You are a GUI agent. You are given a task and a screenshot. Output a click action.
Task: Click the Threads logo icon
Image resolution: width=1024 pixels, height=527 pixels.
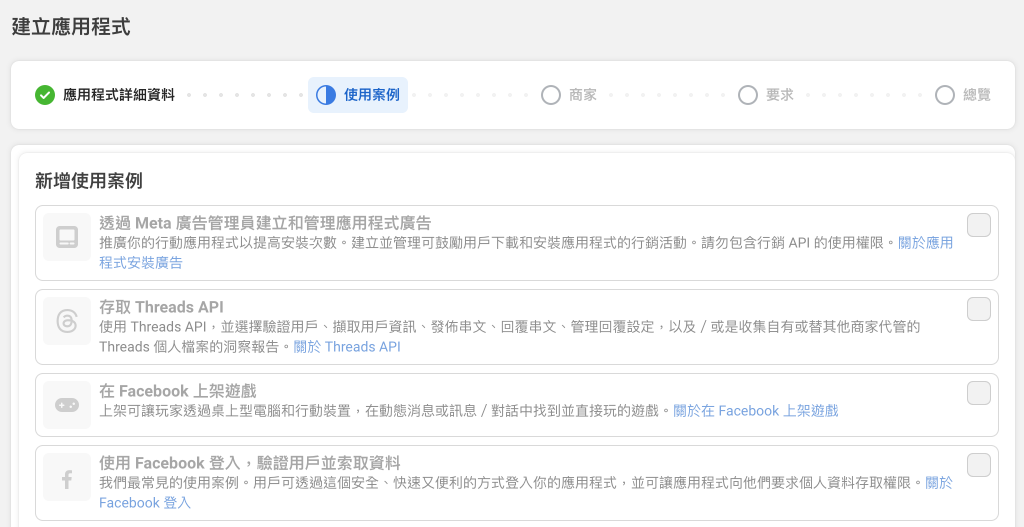tap(67, 321)
